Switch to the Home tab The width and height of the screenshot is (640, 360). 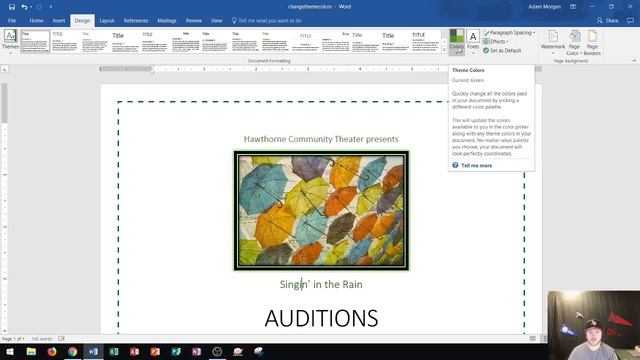click(36, 20)
